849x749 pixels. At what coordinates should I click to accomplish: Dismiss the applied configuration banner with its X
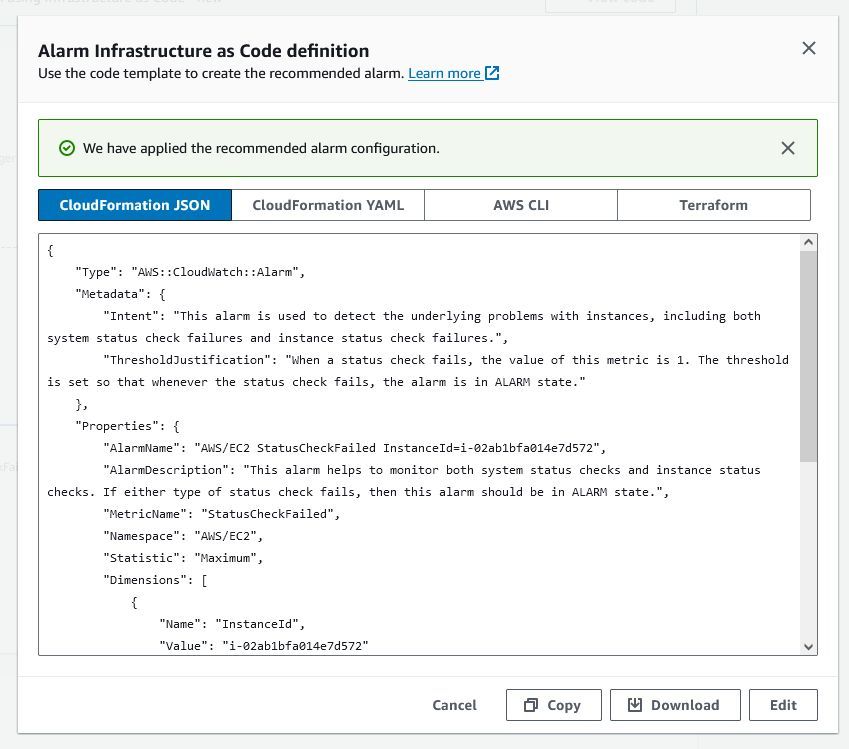(x=787, y=147)
